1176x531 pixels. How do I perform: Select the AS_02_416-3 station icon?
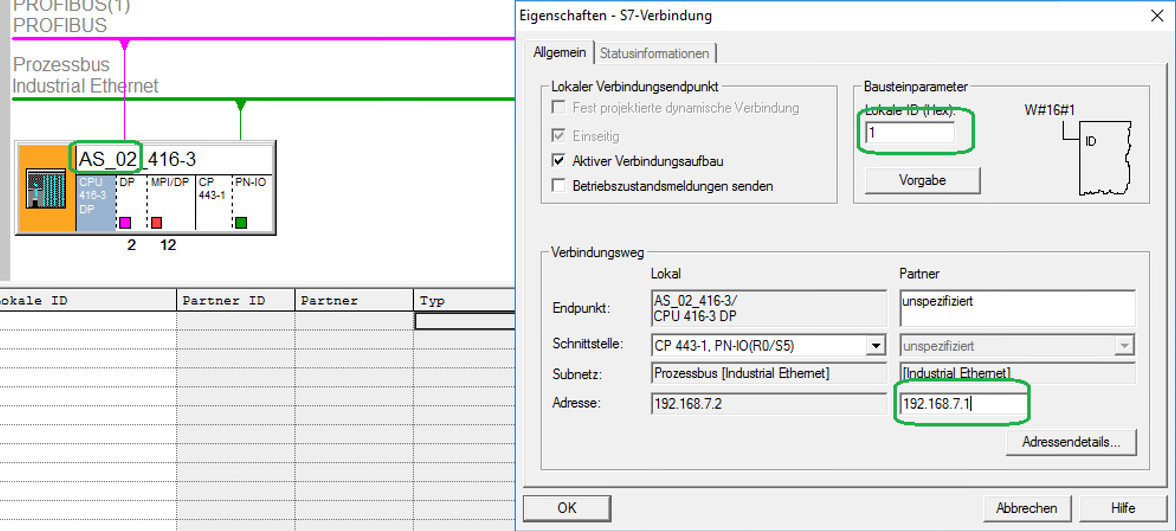(x=46, y=188)
